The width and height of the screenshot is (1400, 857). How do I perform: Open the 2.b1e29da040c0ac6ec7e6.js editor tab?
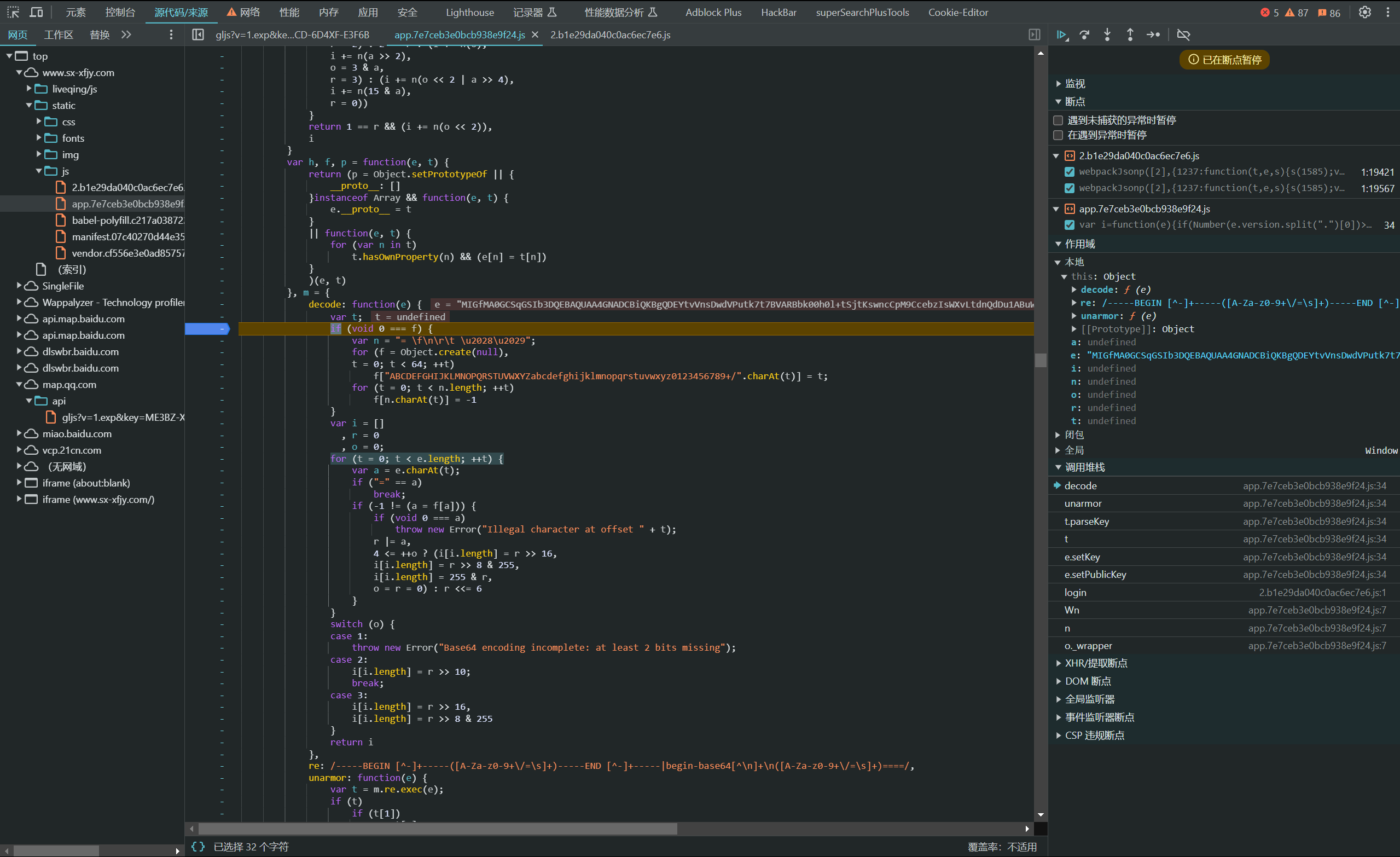(610, 34)
